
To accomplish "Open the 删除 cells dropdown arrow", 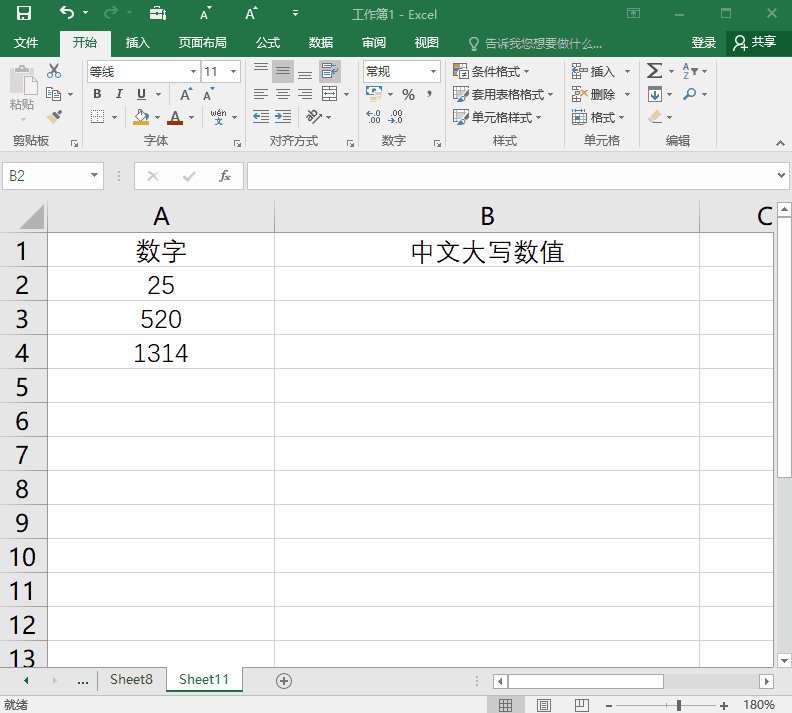I will coord(627,94).
